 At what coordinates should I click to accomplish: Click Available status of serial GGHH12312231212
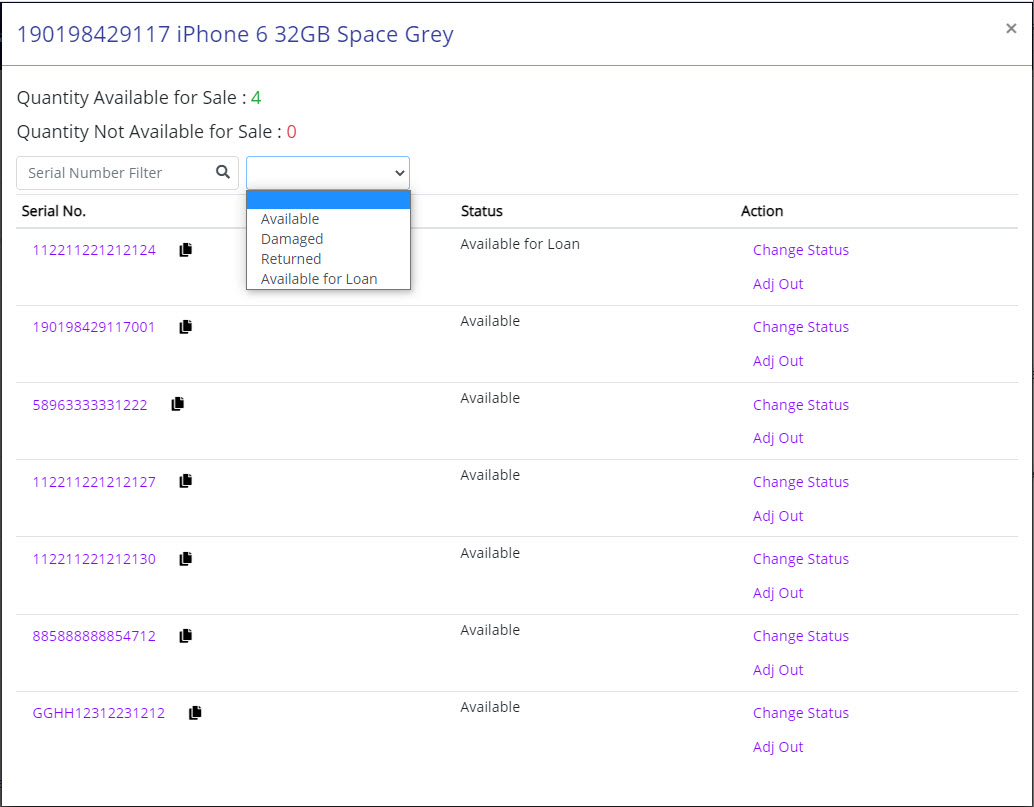[490, 707]
